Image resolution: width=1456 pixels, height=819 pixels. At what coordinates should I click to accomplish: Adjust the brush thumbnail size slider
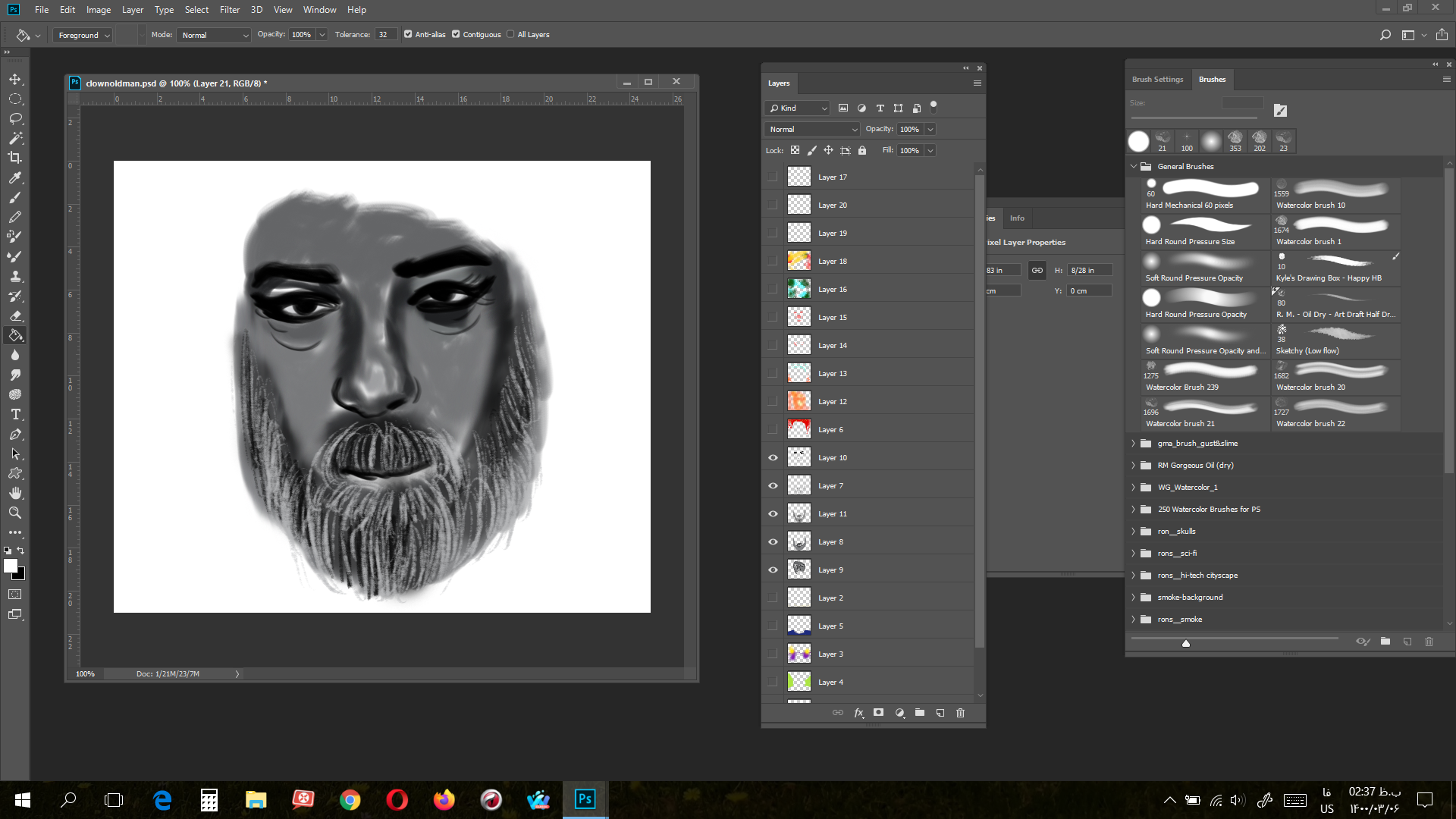pyautogui.click(x=1186, y=643)
